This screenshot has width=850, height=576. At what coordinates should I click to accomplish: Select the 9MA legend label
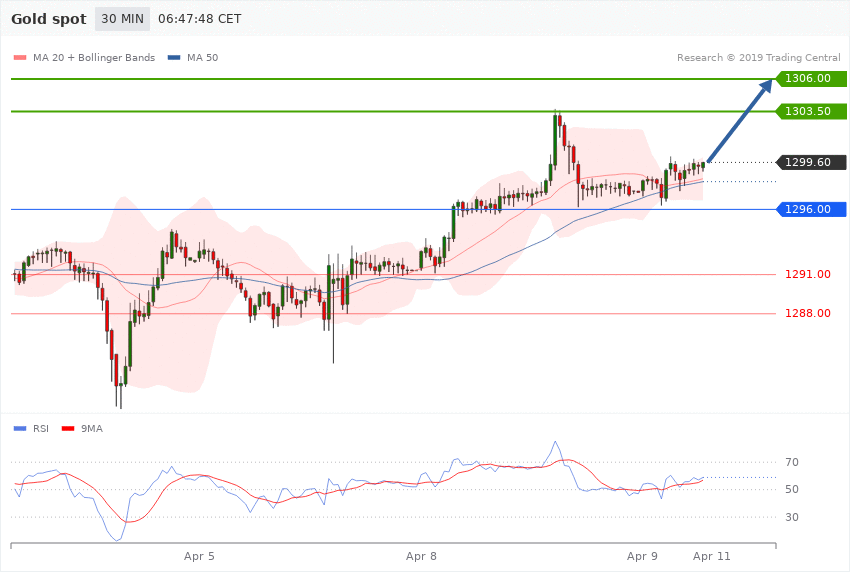pos(92,429)
